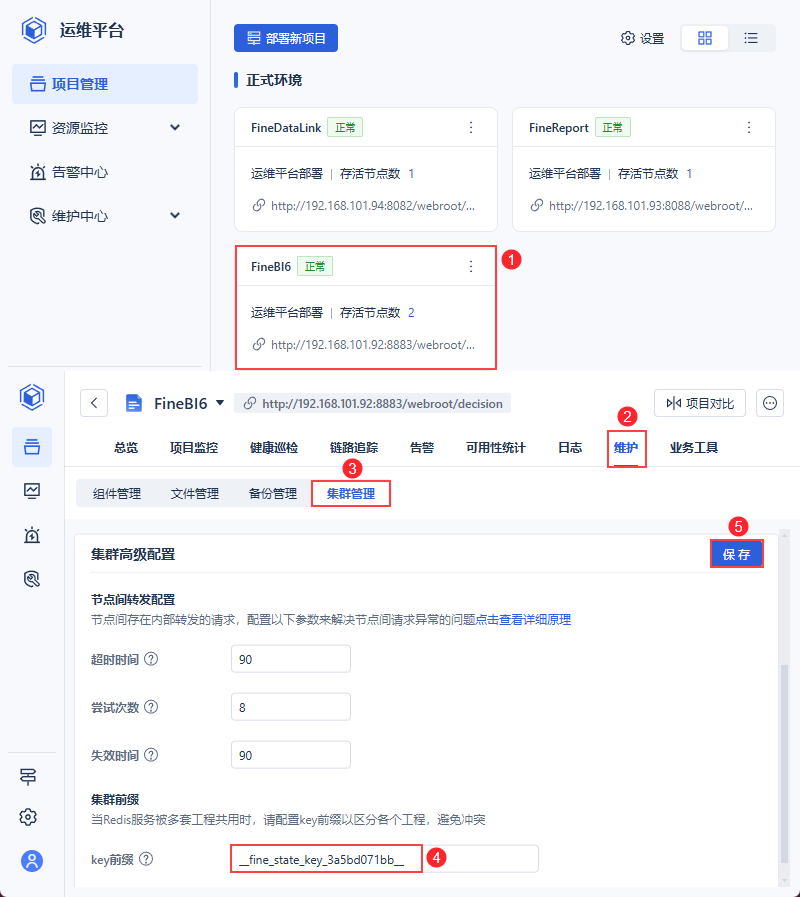
Task: Open the user avatar icon
Action: (32, 861)
